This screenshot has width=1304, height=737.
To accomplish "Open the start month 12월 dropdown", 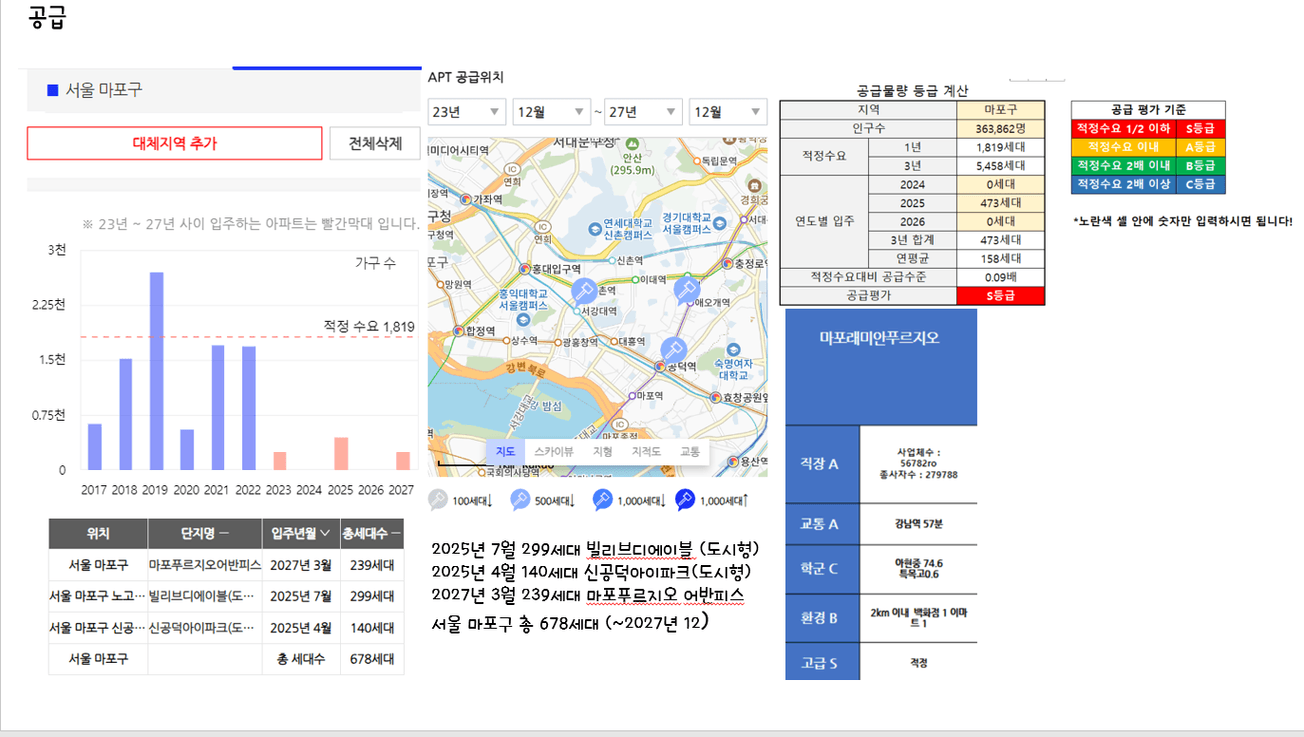I will tap(552, 112).
